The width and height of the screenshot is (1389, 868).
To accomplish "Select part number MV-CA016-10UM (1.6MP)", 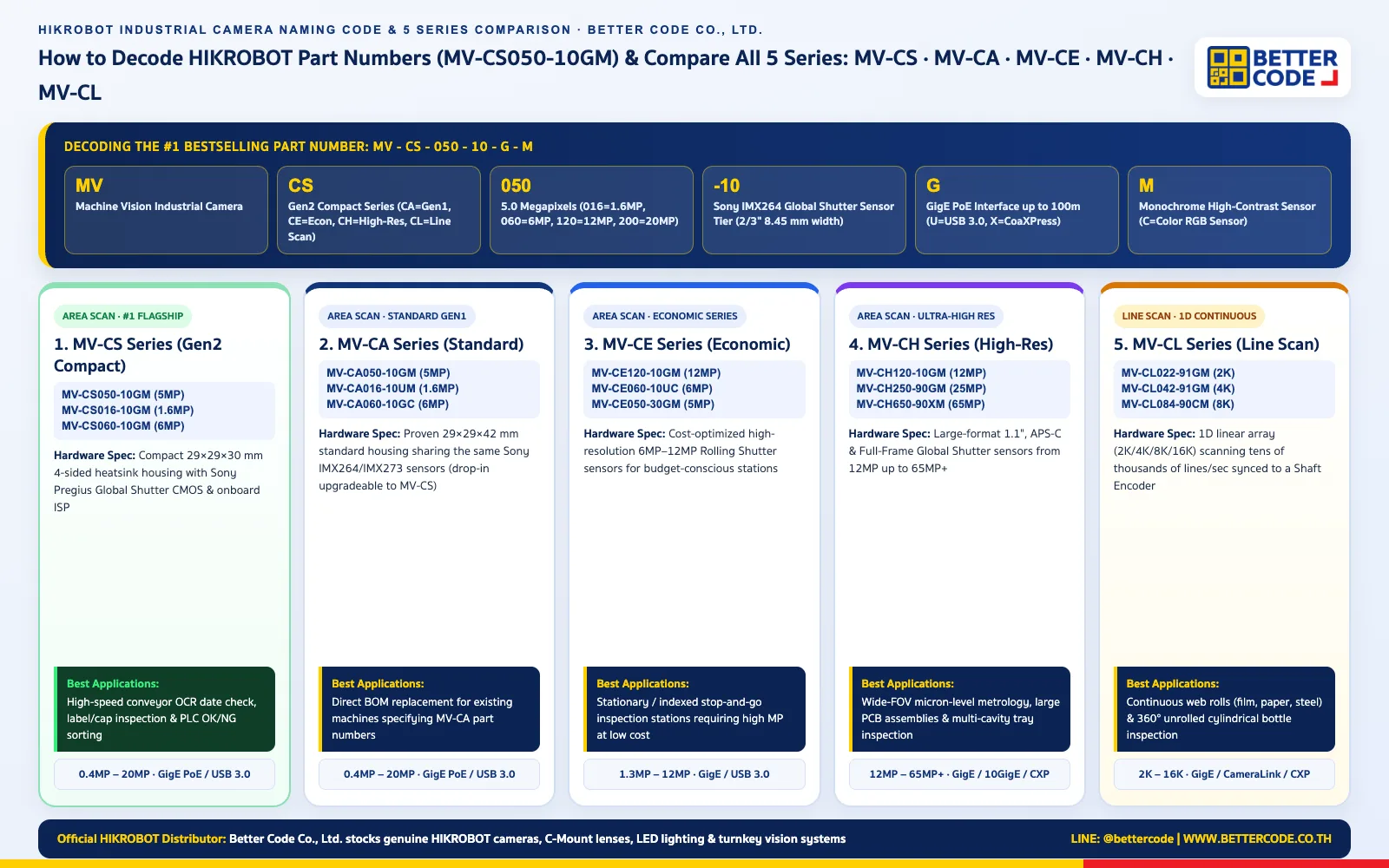I will pyautogui.click(x=392, y=388).
